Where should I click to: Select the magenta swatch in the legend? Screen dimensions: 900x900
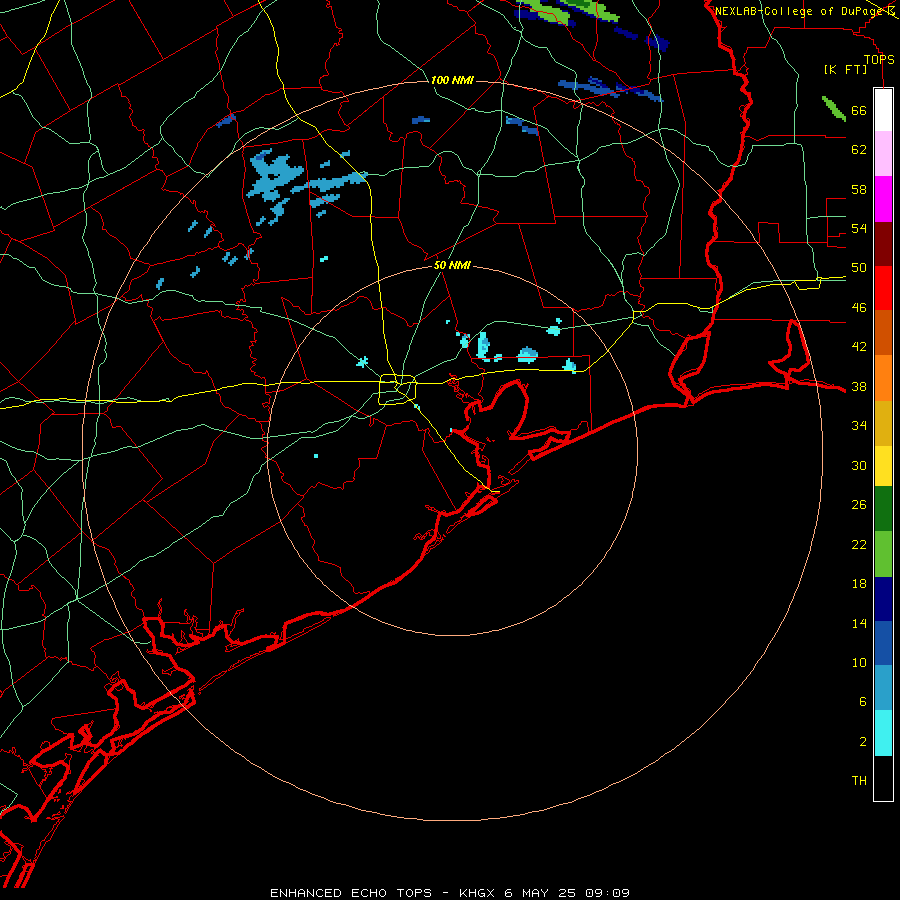(x=883, y=199)
